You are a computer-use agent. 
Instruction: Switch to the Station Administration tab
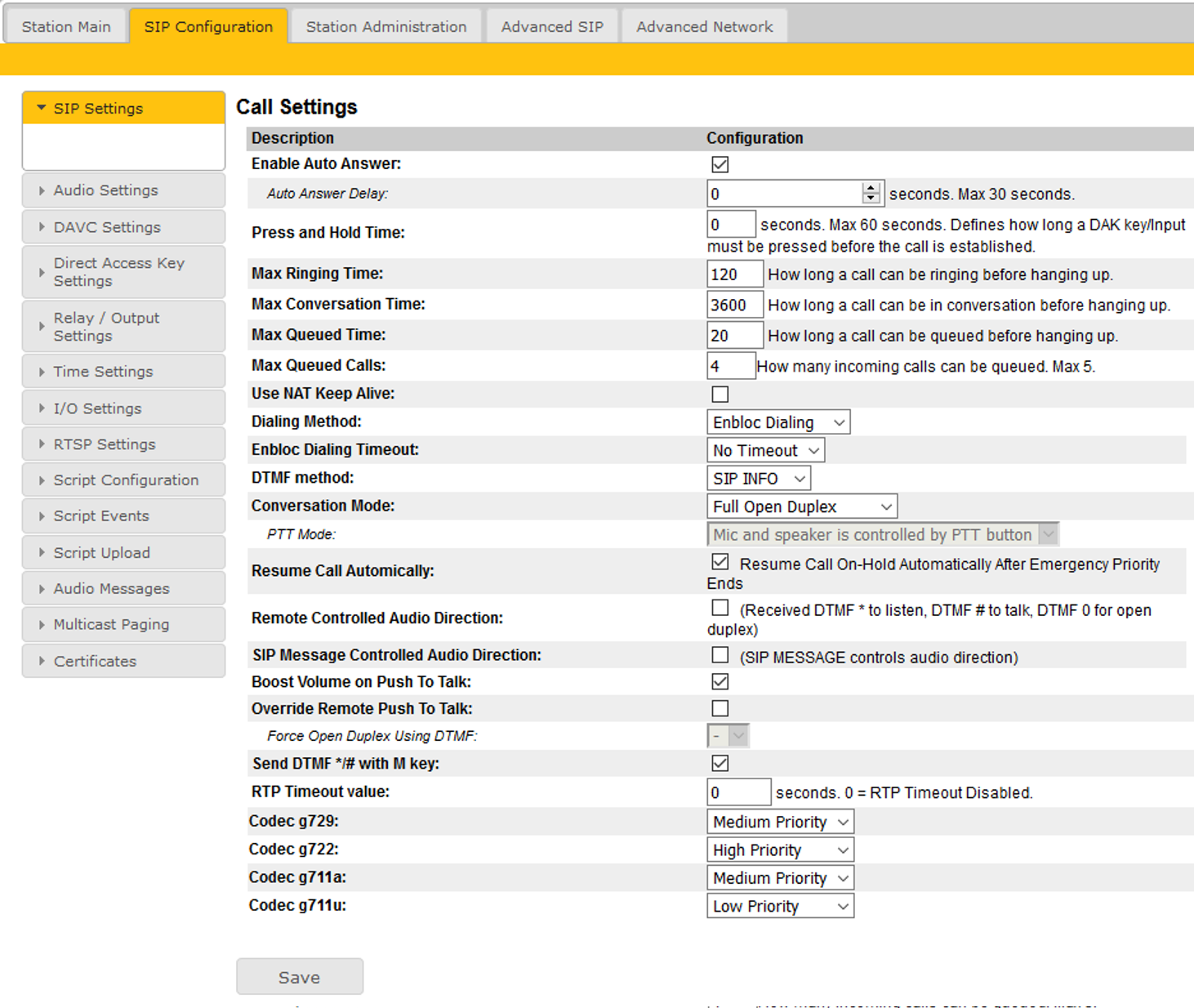[386, 26]
